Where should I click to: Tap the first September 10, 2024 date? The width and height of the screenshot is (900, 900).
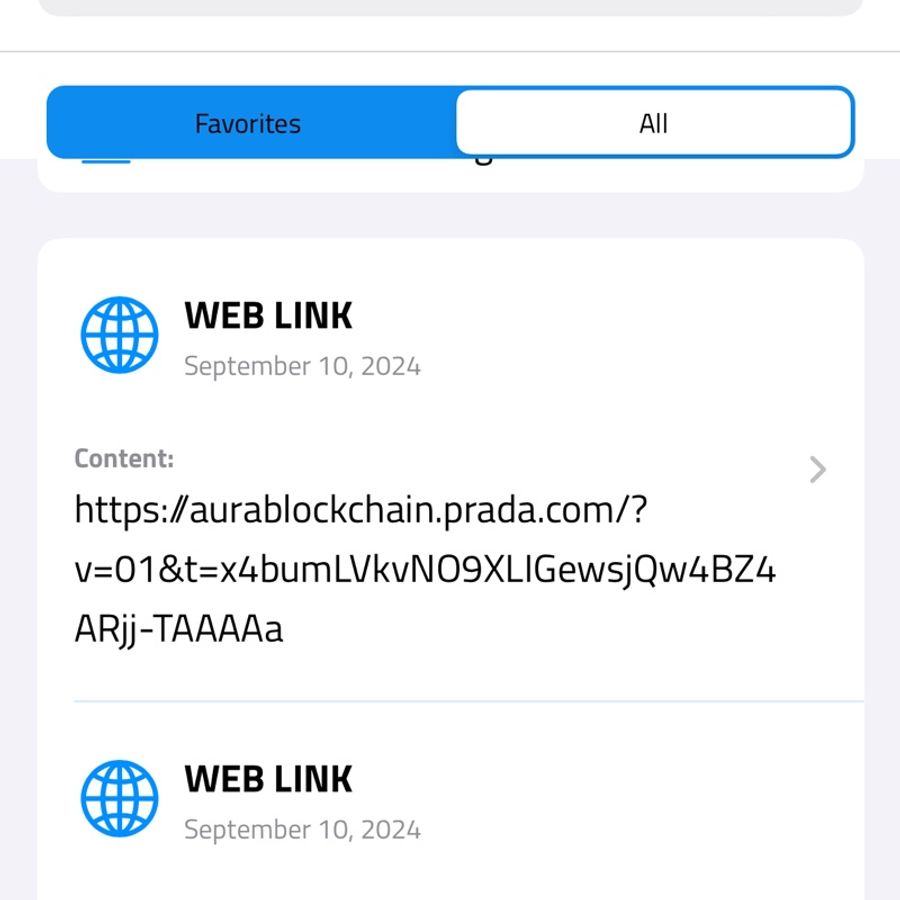[302, 366]
